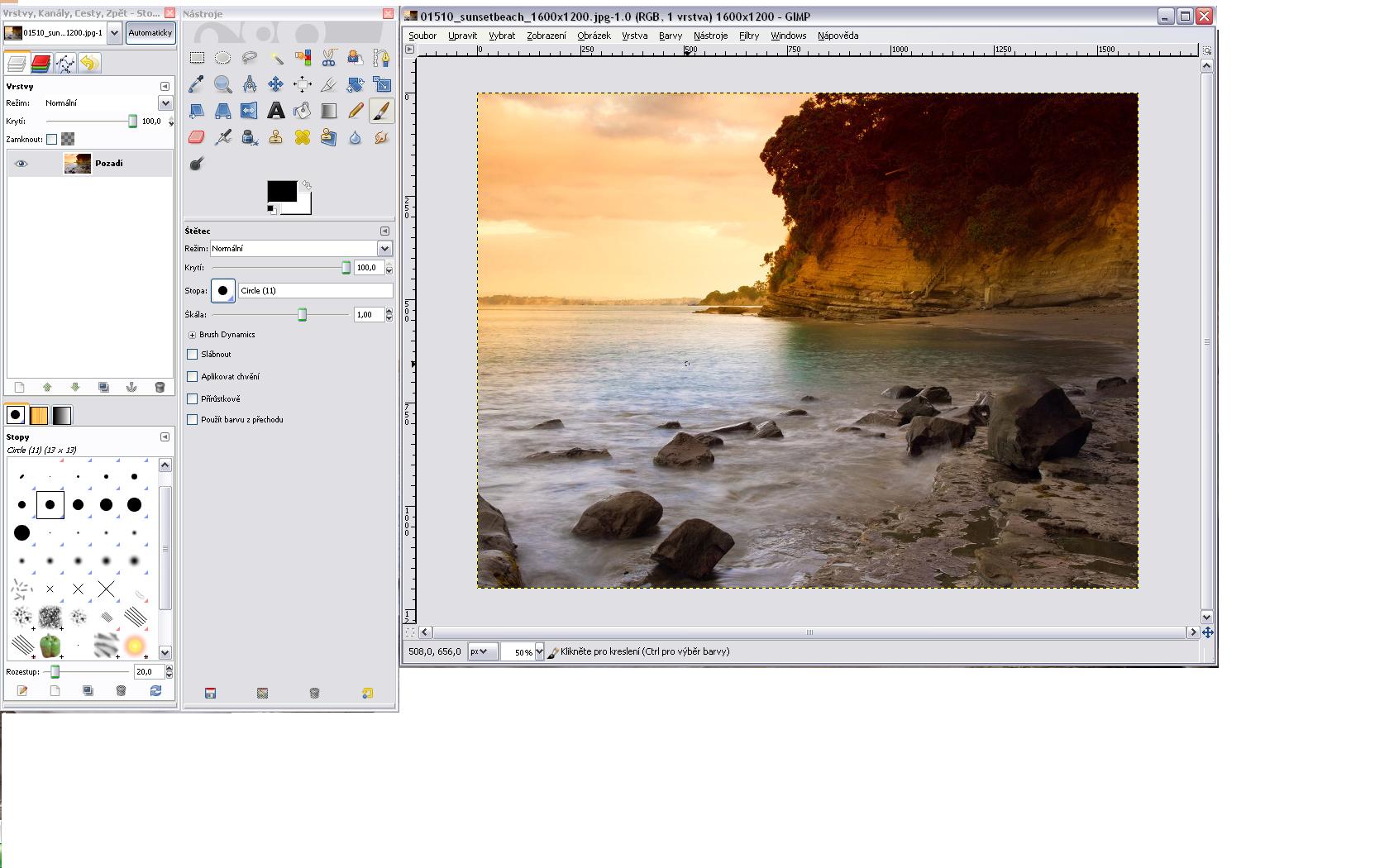Pick the Zoom magnifier tool
1389x868 pixels.
(222, 84)
